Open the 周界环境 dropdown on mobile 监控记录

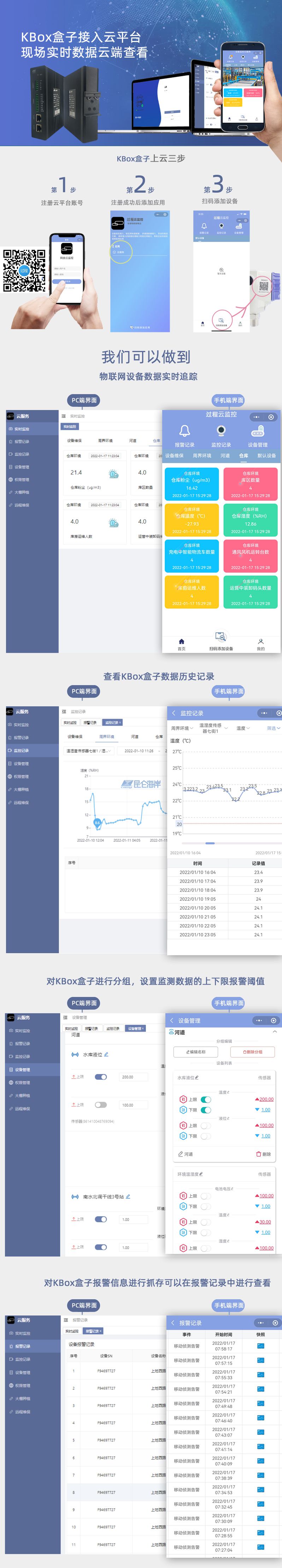(x=182, y=728)
